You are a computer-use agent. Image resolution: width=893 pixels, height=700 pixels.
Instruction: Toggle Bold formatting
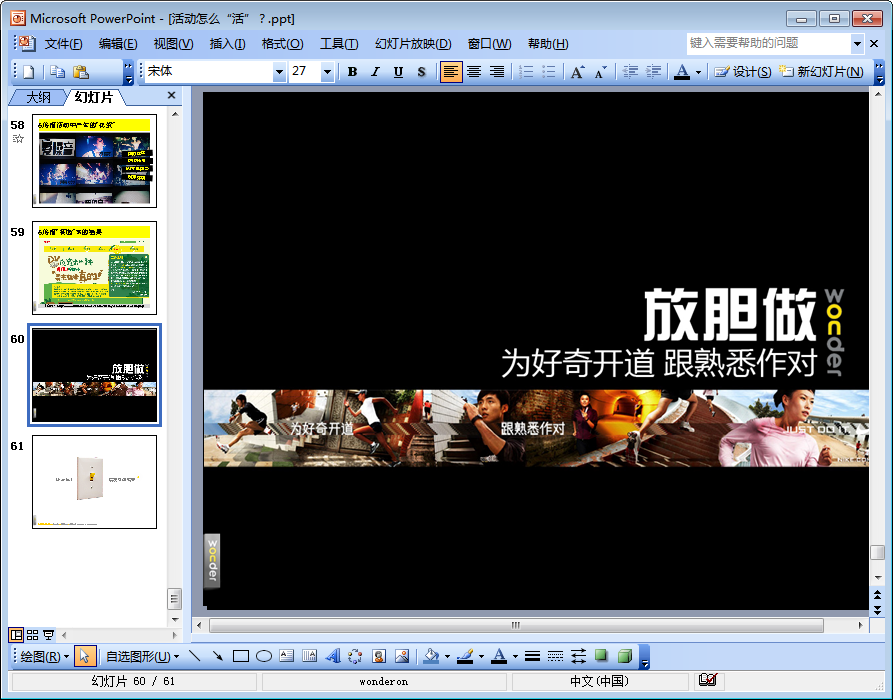(353, 72)
